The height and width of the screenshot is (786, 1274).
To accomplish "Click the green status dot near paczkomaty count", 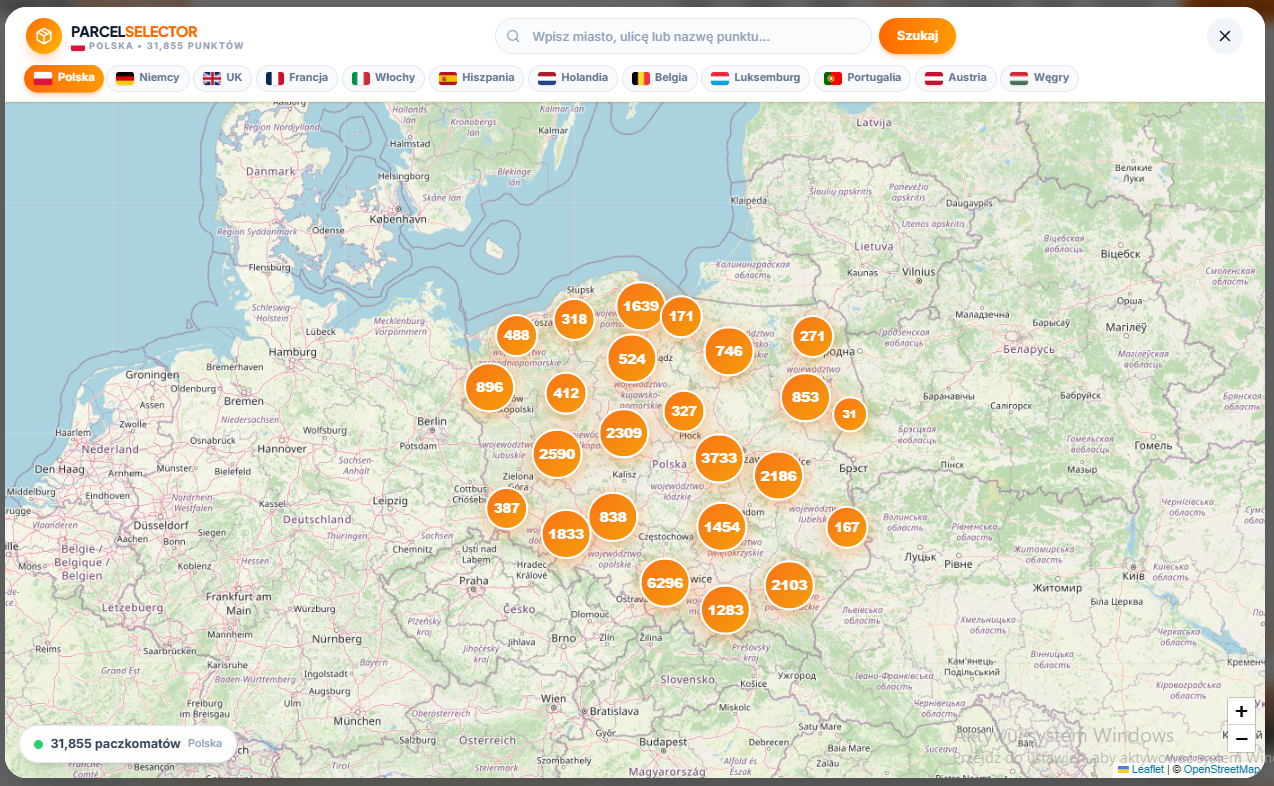I will [39, 743].
